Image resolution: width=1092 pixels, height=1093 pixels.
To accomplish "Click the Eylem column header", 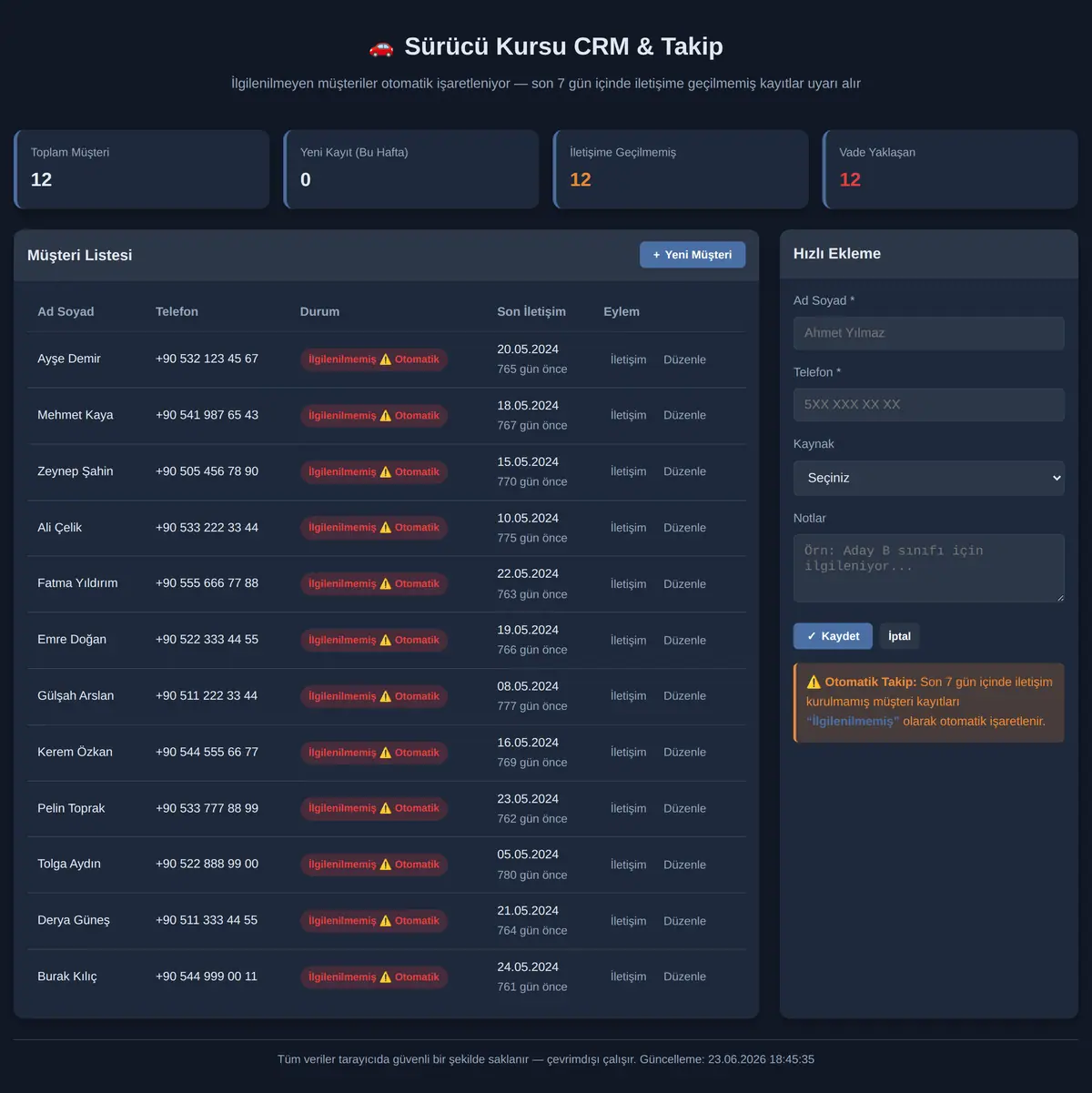I will (x=622, y=311).
